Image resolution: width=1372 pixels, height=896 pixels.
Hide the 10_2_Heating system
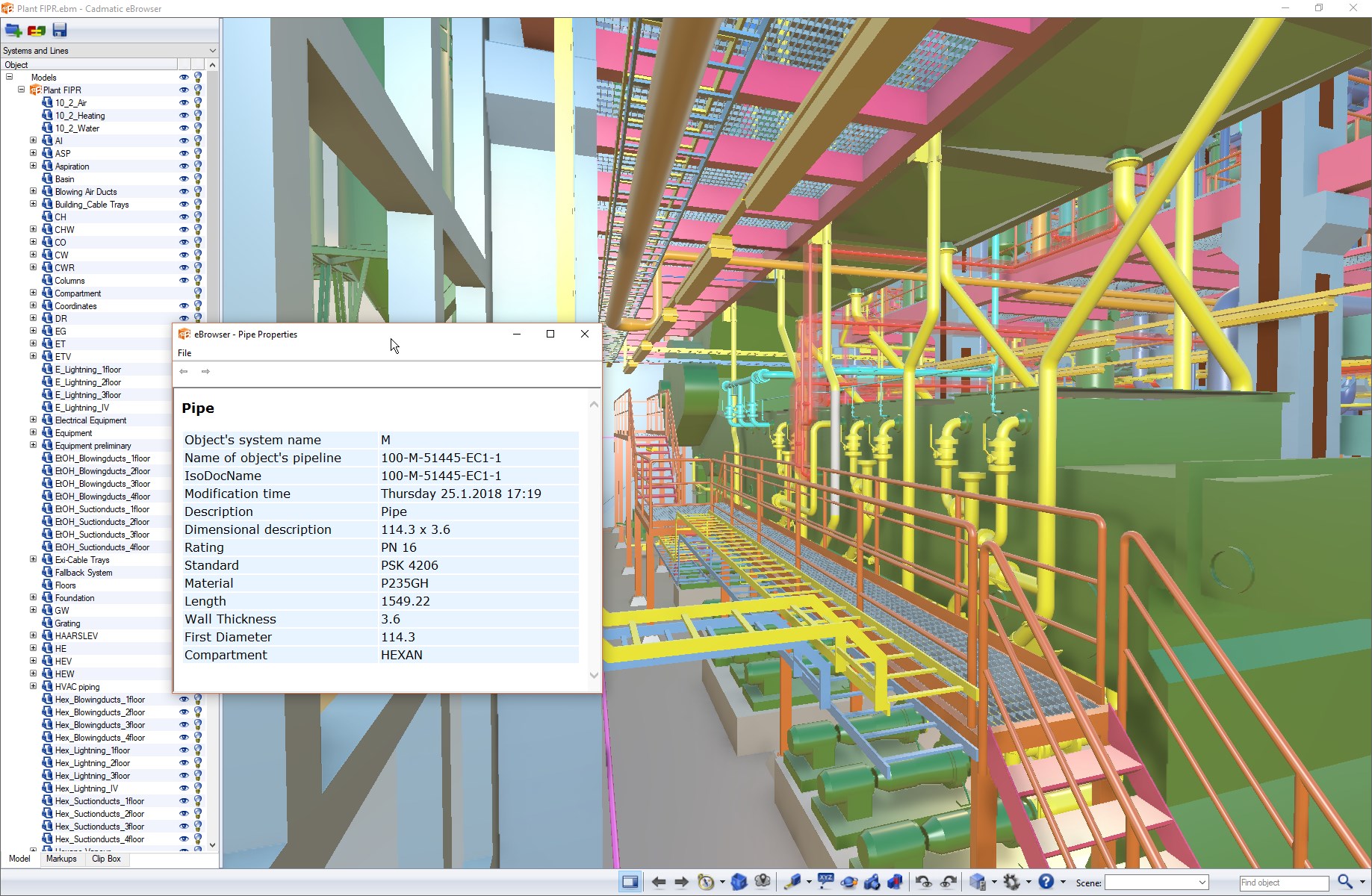pos(184,115)
